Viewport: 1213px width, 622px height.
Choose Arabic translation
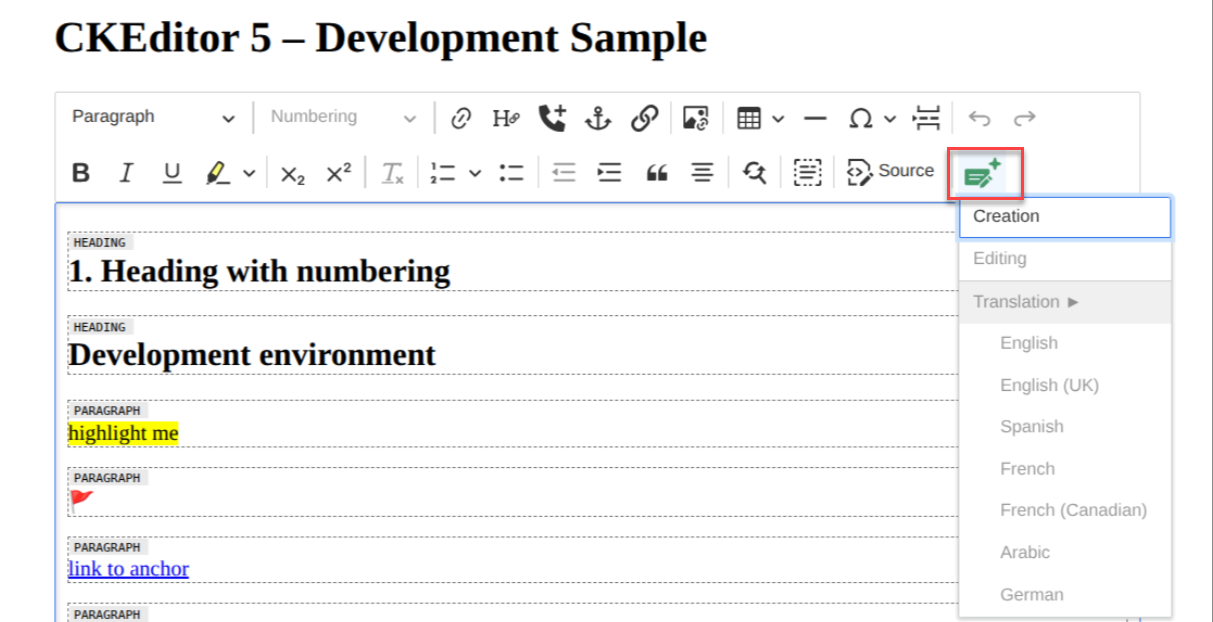[1065, 552]
